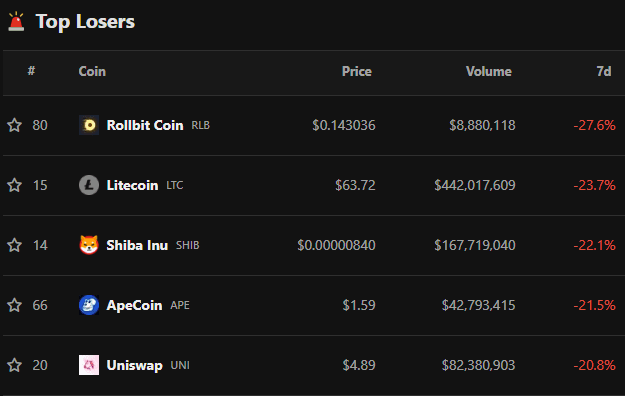Click the red siren Top Losers icon
The width and height of the screenshot is (625, 396).
tap(16, 22)
